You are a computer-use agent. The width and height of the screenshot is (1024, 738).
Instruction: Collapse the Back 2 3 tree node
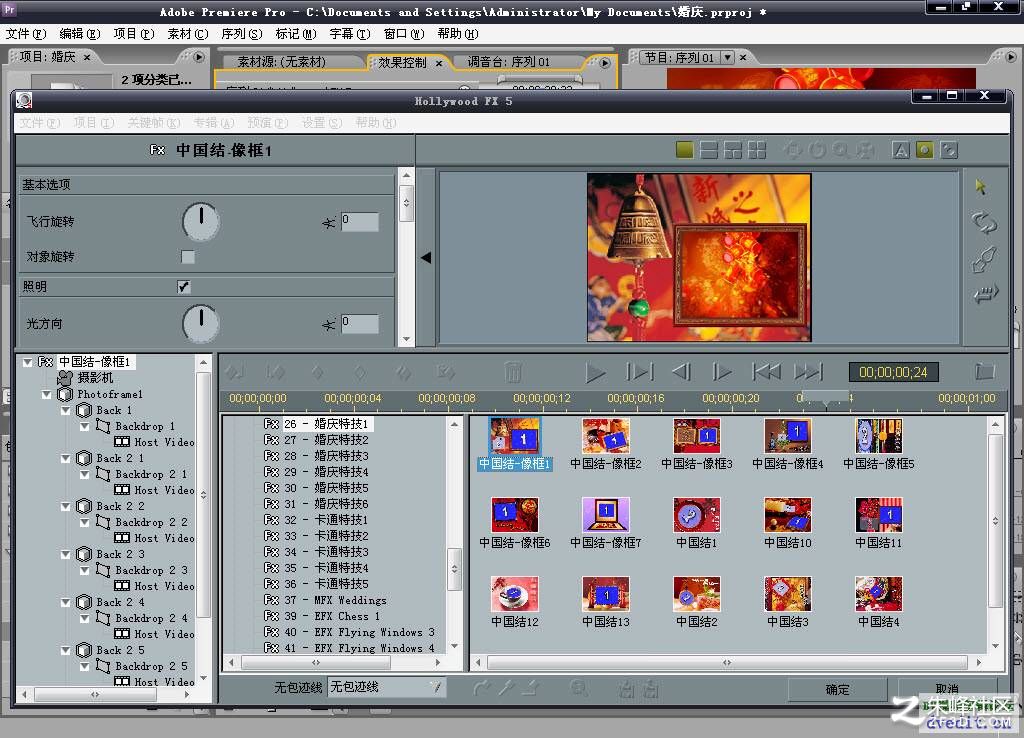[x=65, y=554]
